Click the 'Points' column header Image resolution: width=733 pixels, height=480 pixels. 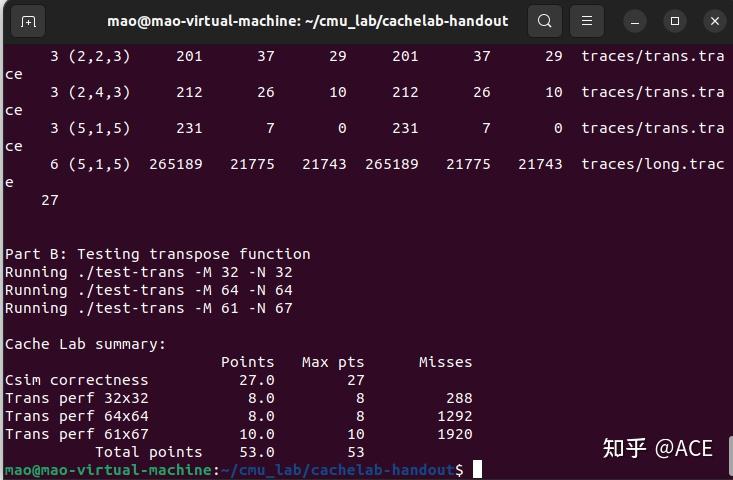pyautogui.click(x=247, y=362)
